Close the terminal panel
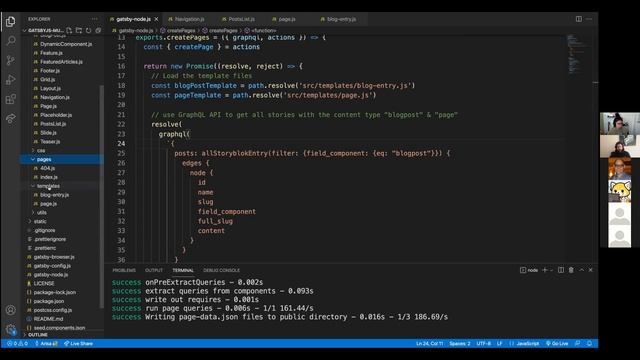Image resolution: width=640 pixels, height=360 pixels. 591,270
